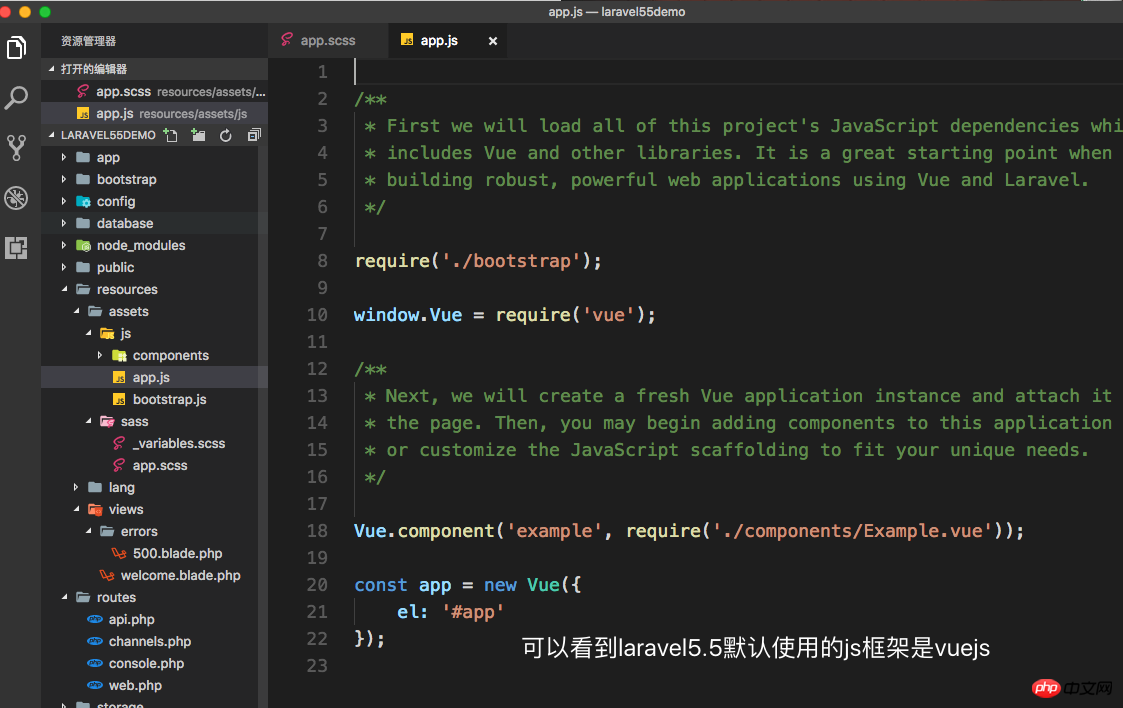
Task: Click the config folder icon
Action: pyautogui.click(x=83, y=201)
